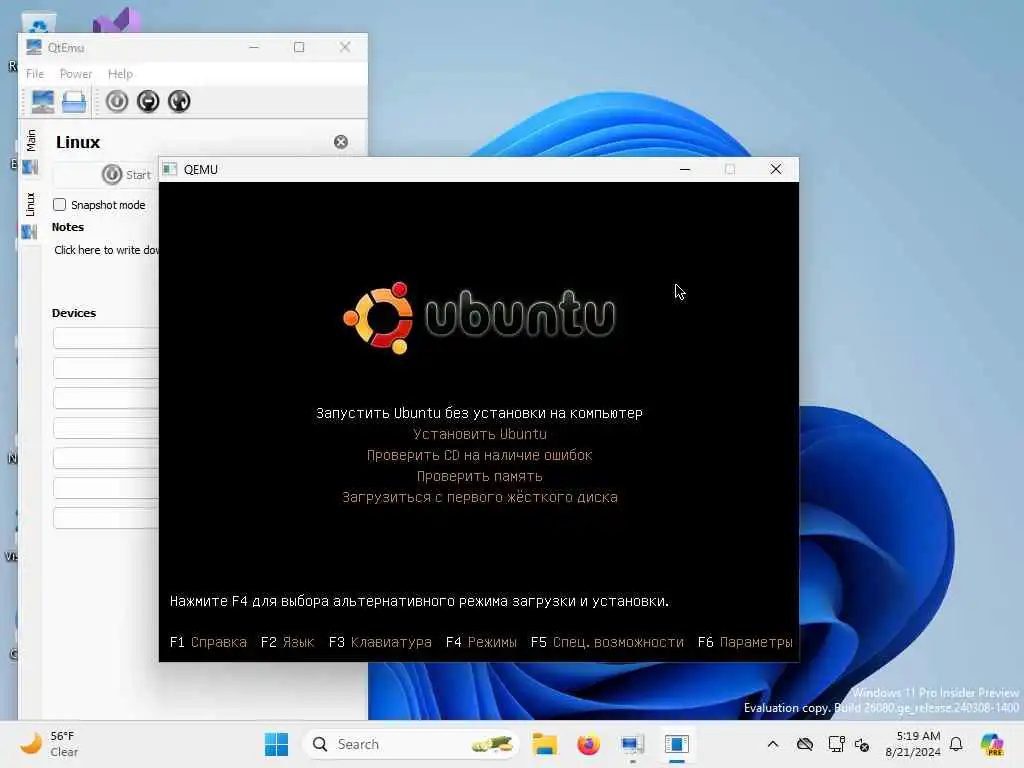
Task: Open the Help menu in QtEmu
Action: click(120, 74)
